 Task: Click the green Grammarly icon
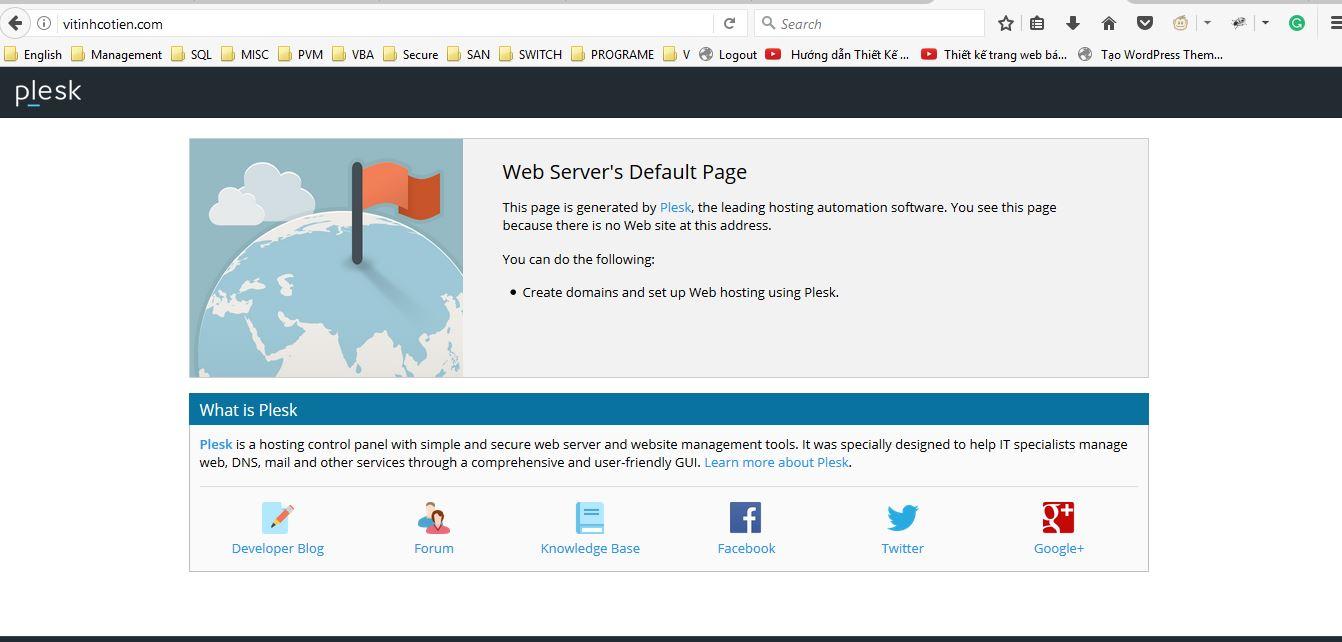pos(1297,23)
